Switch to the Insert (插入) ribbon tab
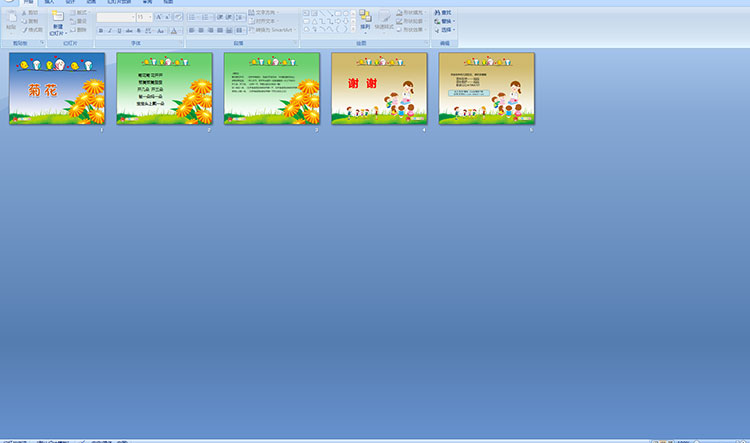The height and width of the screenshot is (443, 750). click(50, 3)
